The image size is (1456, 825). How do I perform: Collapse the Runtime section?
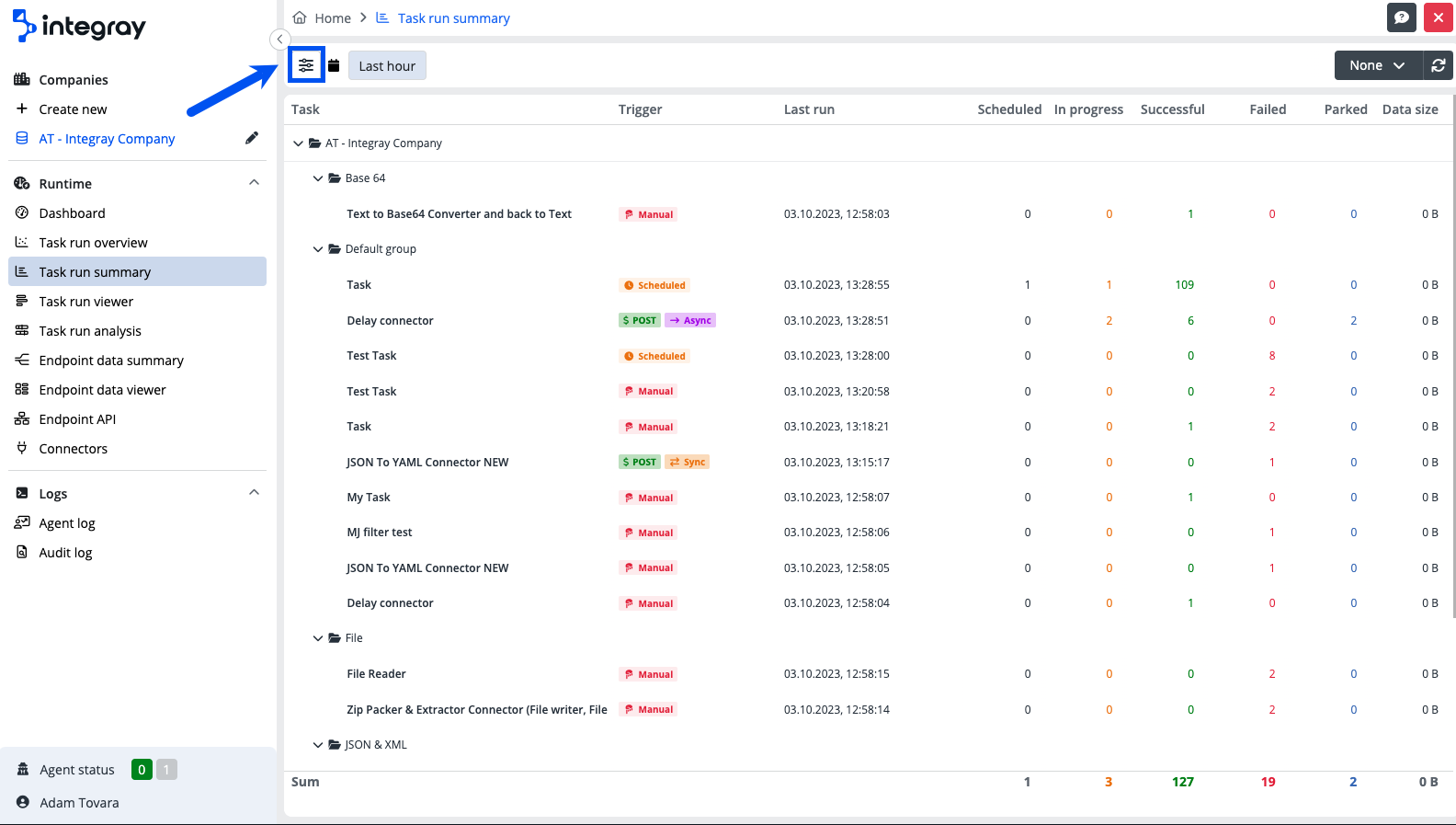pos(254,183)
